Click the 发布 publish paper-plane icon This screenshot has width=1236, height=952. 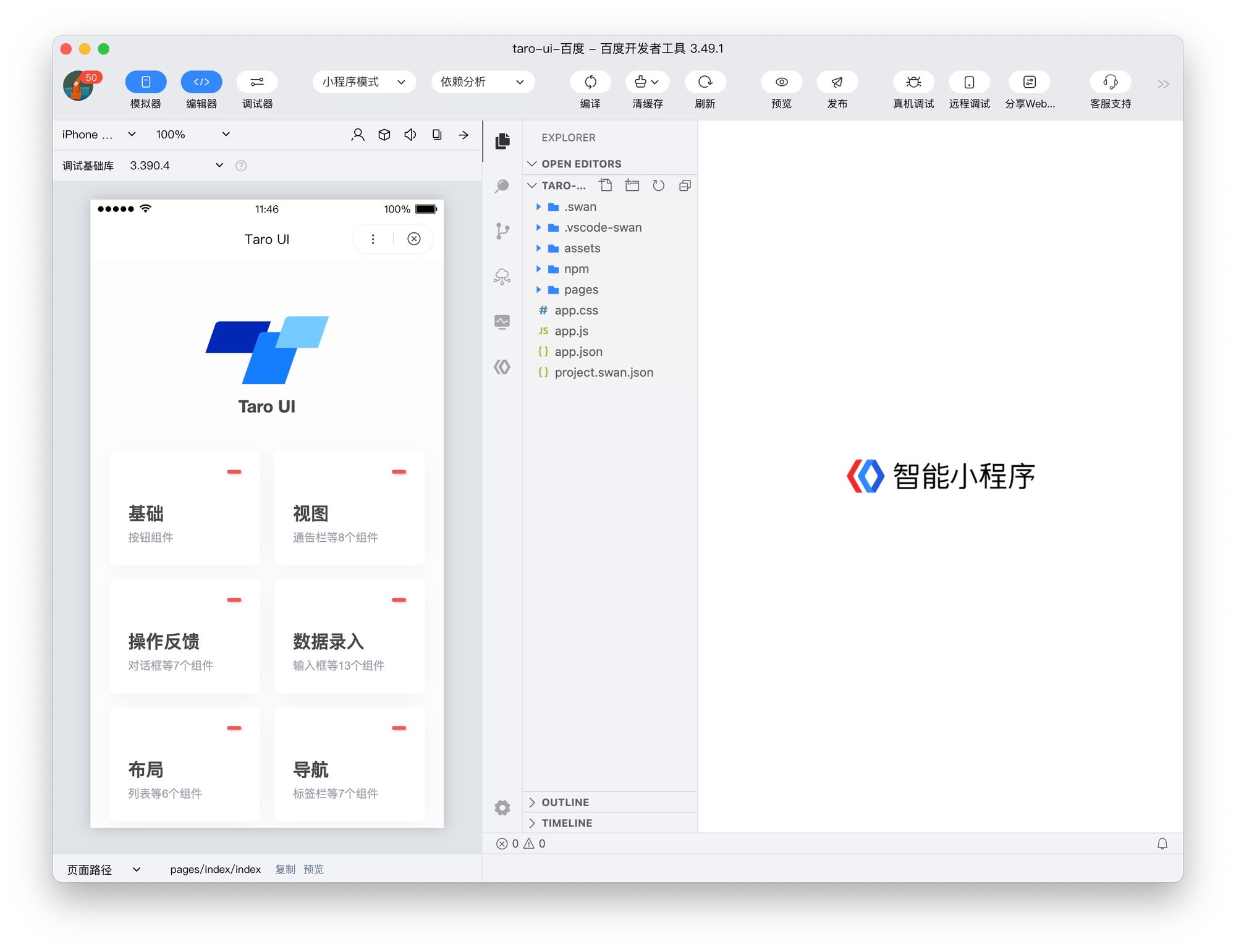(x=837, y=82)
